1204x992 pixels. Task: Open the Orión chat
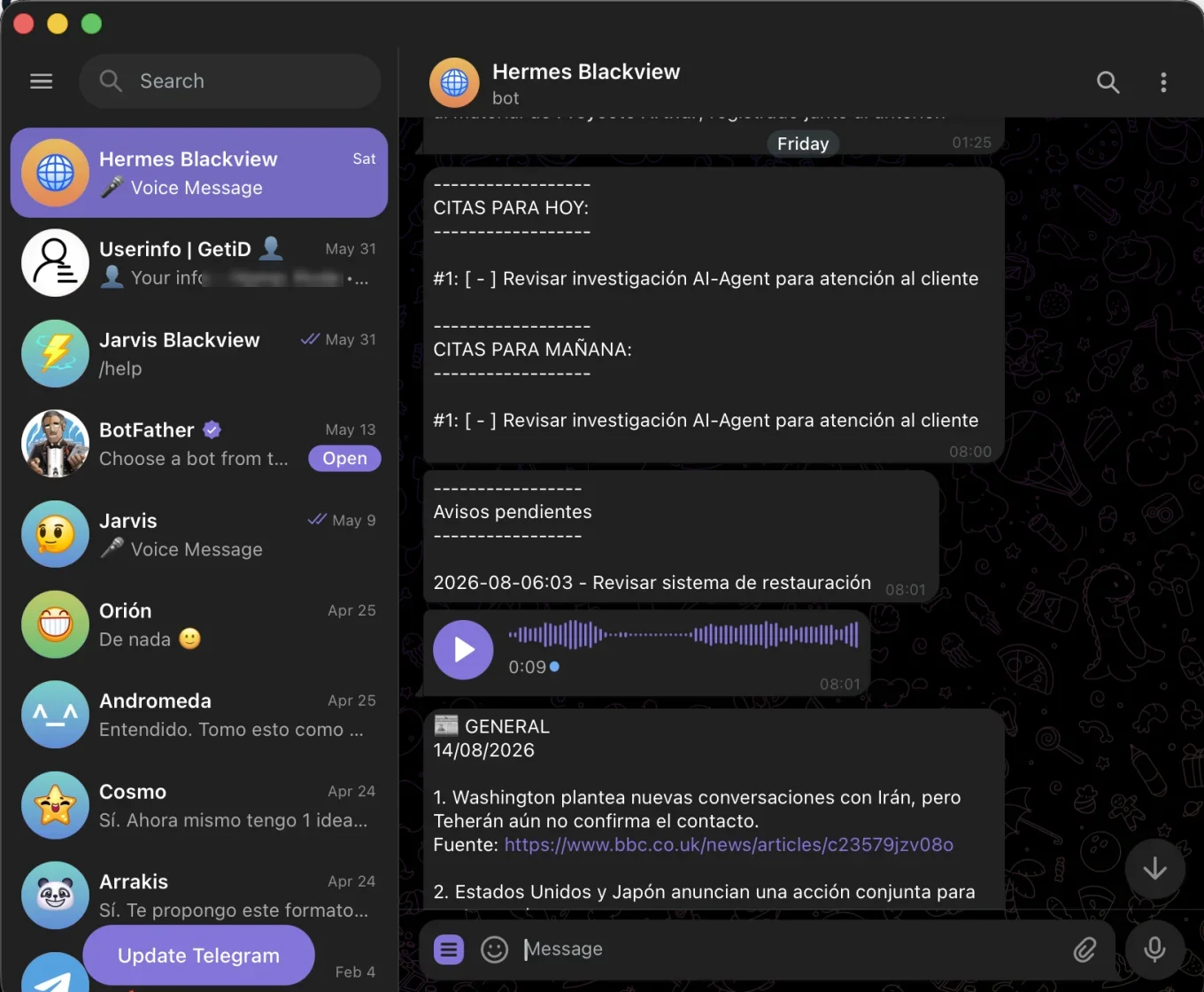coord(199,624)
